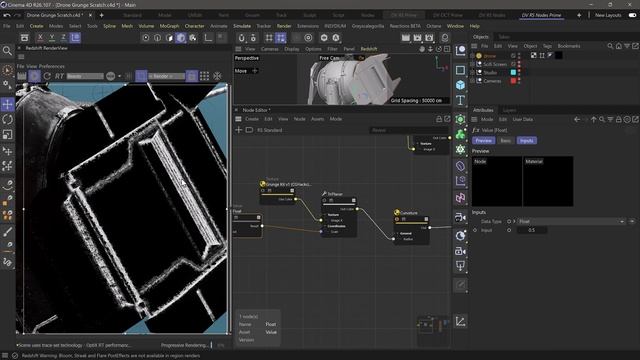Open Node Editor in new window icon
The image size is (640, 360).
pos(447,119)
